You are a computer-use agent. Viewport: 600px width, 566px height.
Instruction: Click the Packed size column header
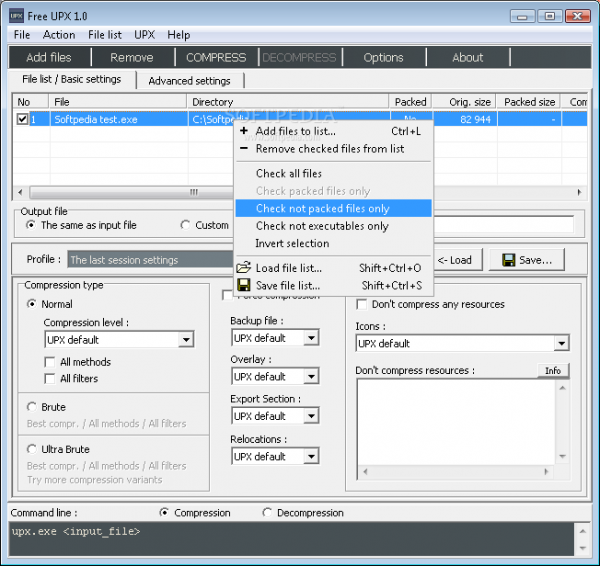click(528, 102)
